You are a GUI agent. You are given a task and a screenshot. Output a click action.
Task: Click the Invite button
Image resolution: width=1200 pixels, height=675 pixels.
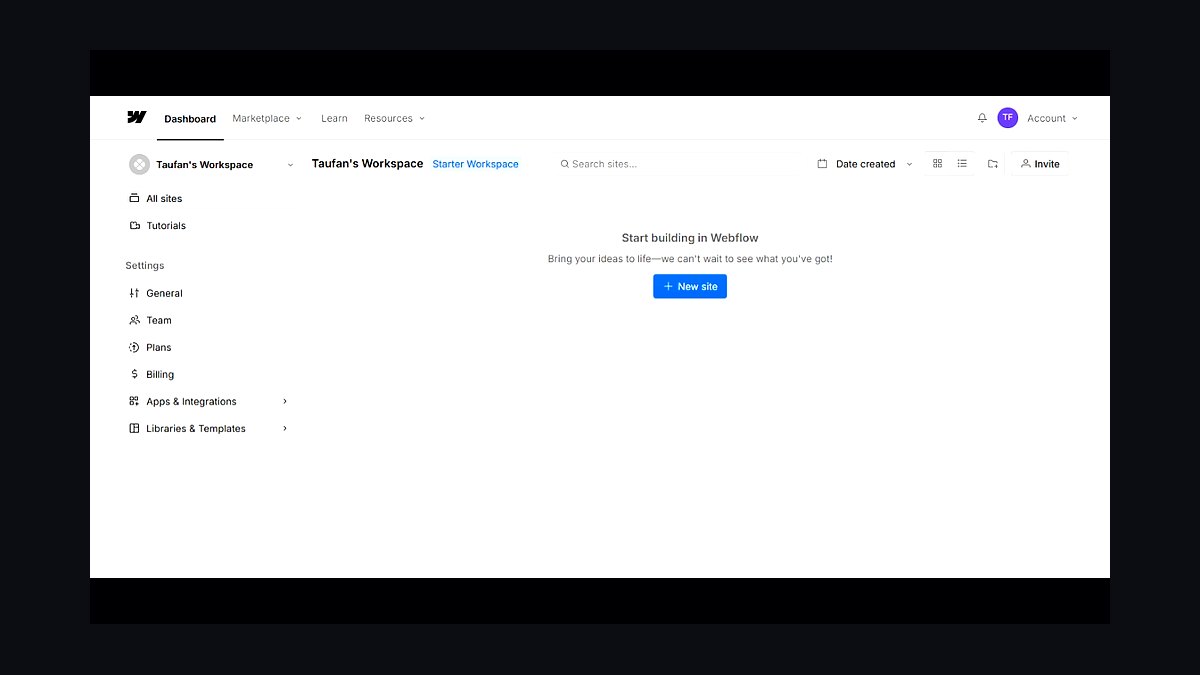tap(1040, 164)
